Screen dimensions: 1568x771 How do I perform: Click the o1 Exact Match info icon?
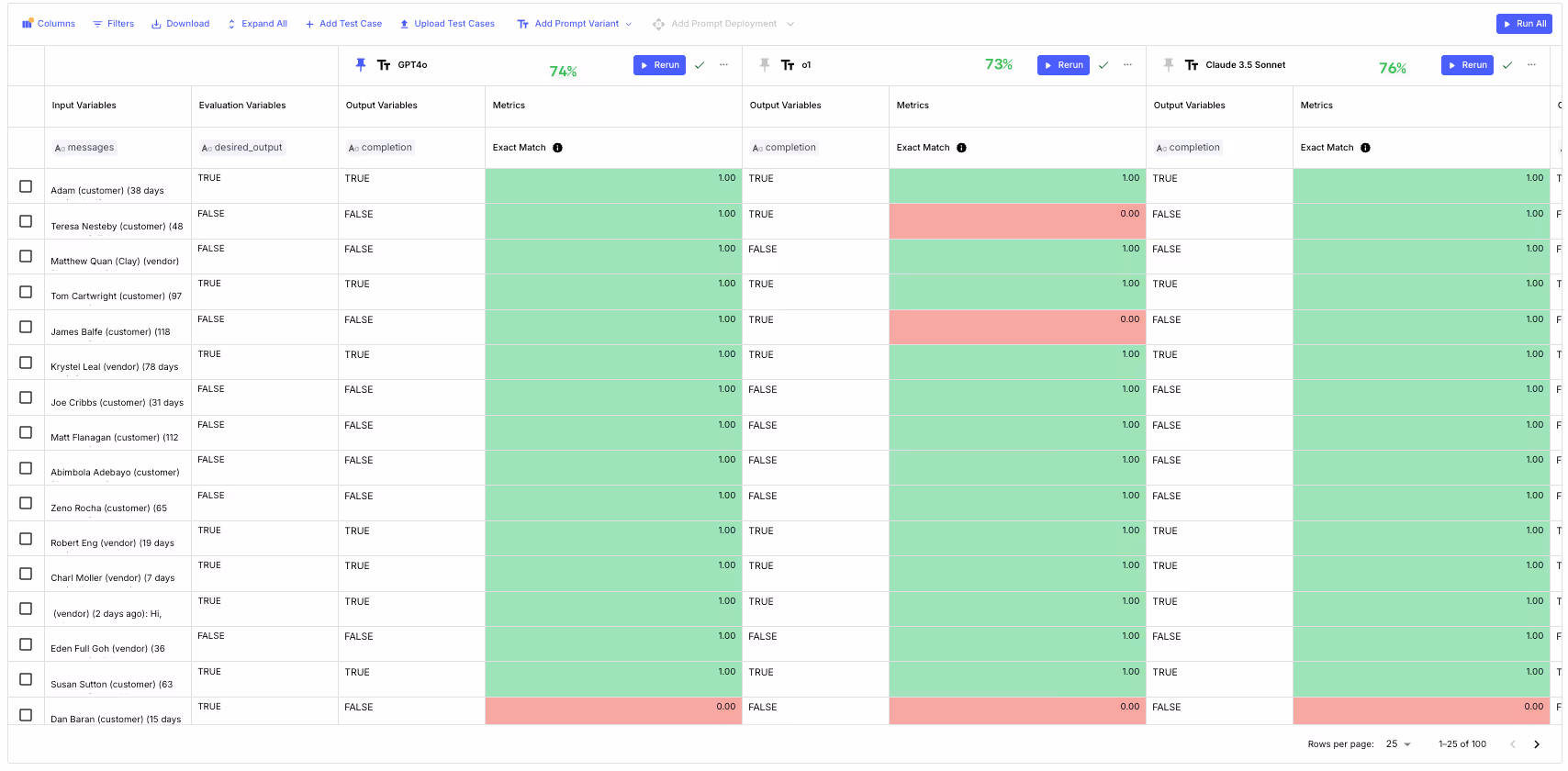coord(961,148)
